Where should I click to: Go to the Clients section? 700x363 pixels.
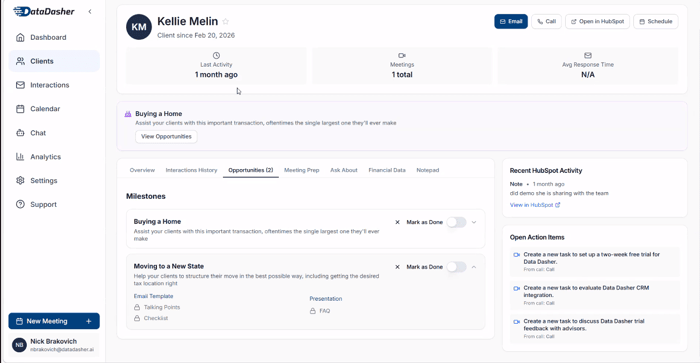click(x=54, y=61)
